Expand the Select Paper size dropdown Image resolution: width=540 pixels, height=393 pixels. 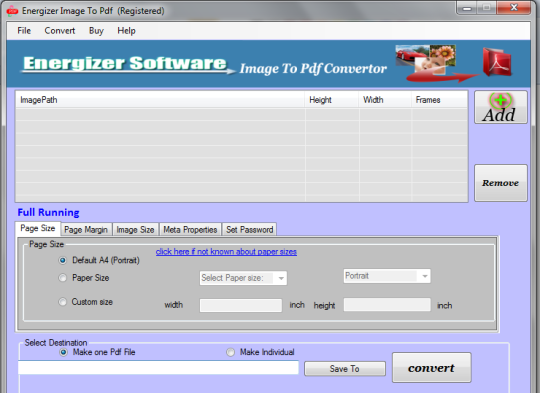[x=243, y=278]
